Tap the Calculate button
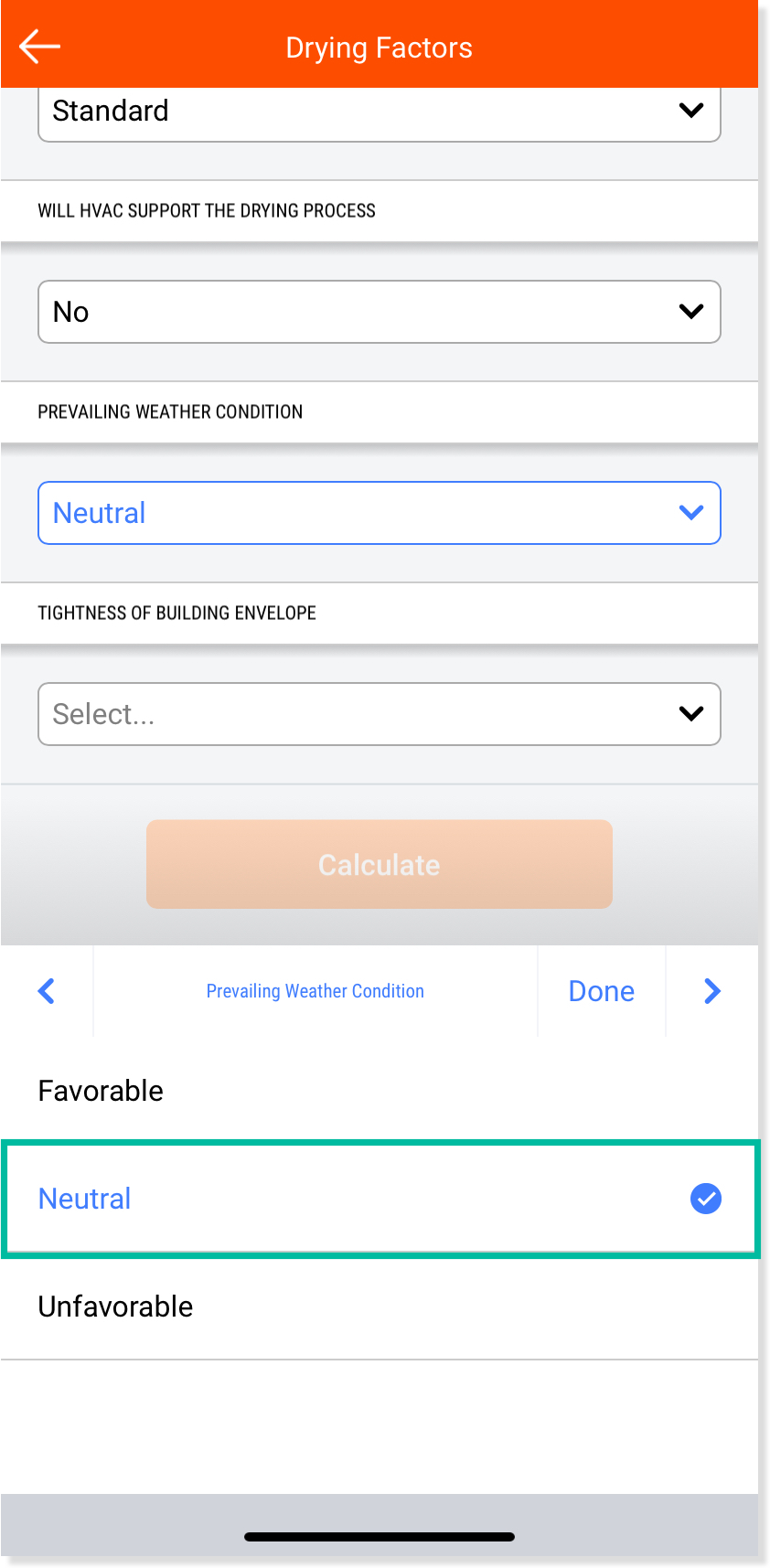Image resolution: width=770 pixels, height=1568 pixels. coord(380,864)
